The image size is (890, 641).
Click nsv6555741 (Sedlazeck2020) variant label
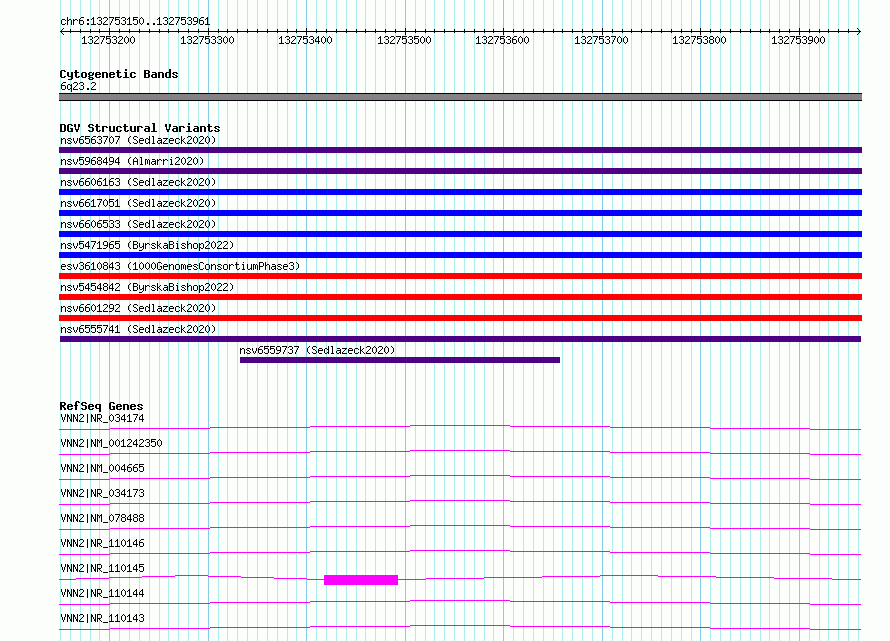(138, 329)
